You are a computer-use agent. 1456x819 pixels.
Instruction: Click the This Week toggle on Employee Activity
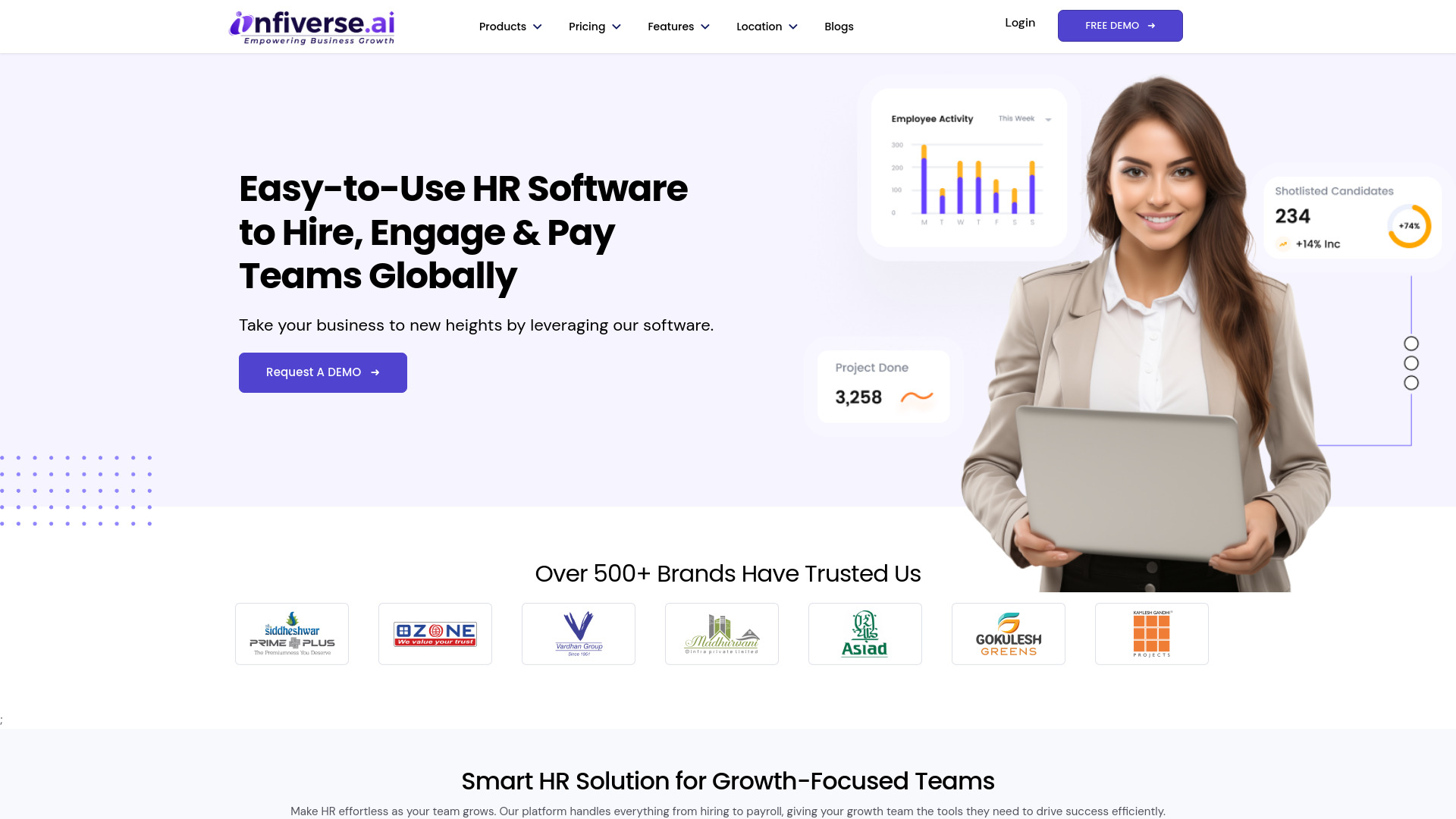[x=1024, y=119]
